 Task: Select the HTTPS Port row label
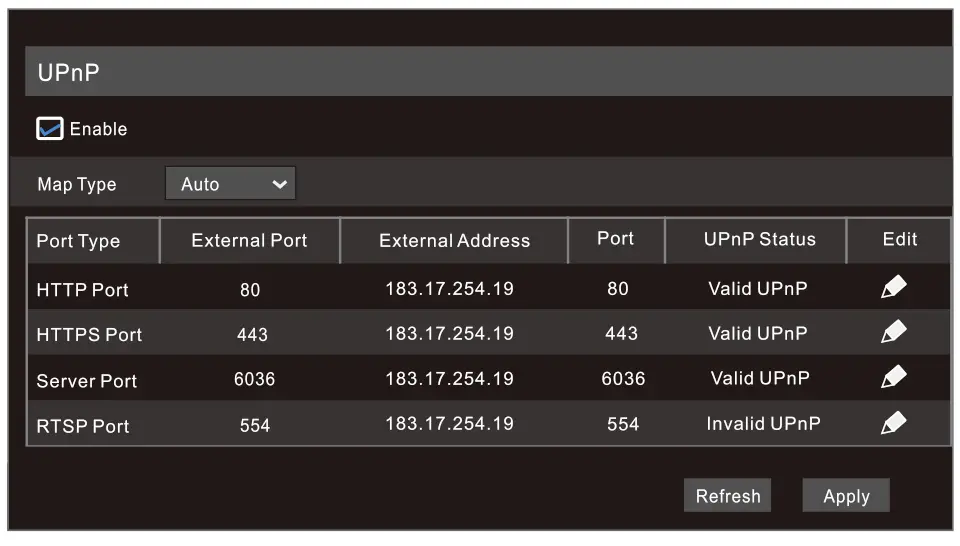click(89, 335)
